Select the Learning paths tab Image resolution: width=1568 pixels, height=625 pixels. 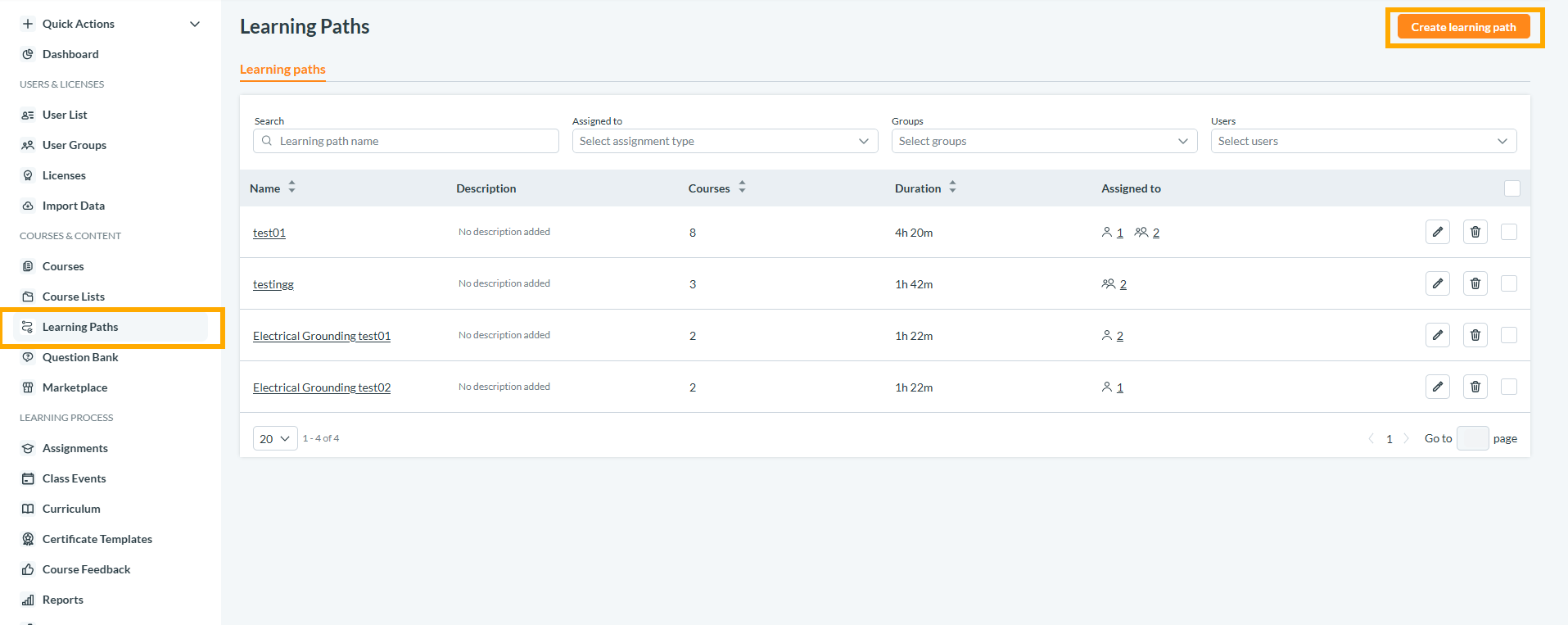pyautogui.click(x=282, y=70)
